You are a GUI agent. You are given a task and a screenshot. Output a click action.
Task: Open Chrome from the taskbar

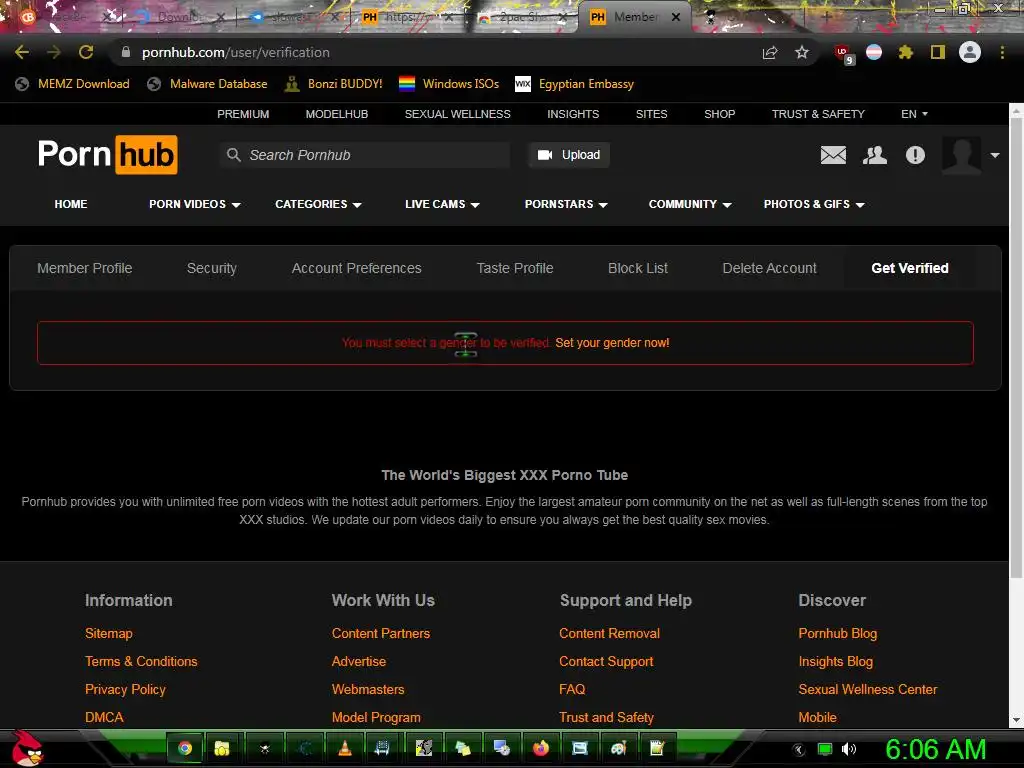(185, 748)
